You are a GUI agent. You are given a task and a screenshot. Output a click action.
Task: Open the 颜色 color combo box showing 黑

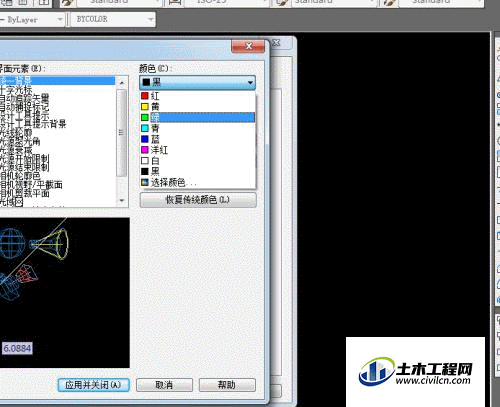tap(197, 82)
